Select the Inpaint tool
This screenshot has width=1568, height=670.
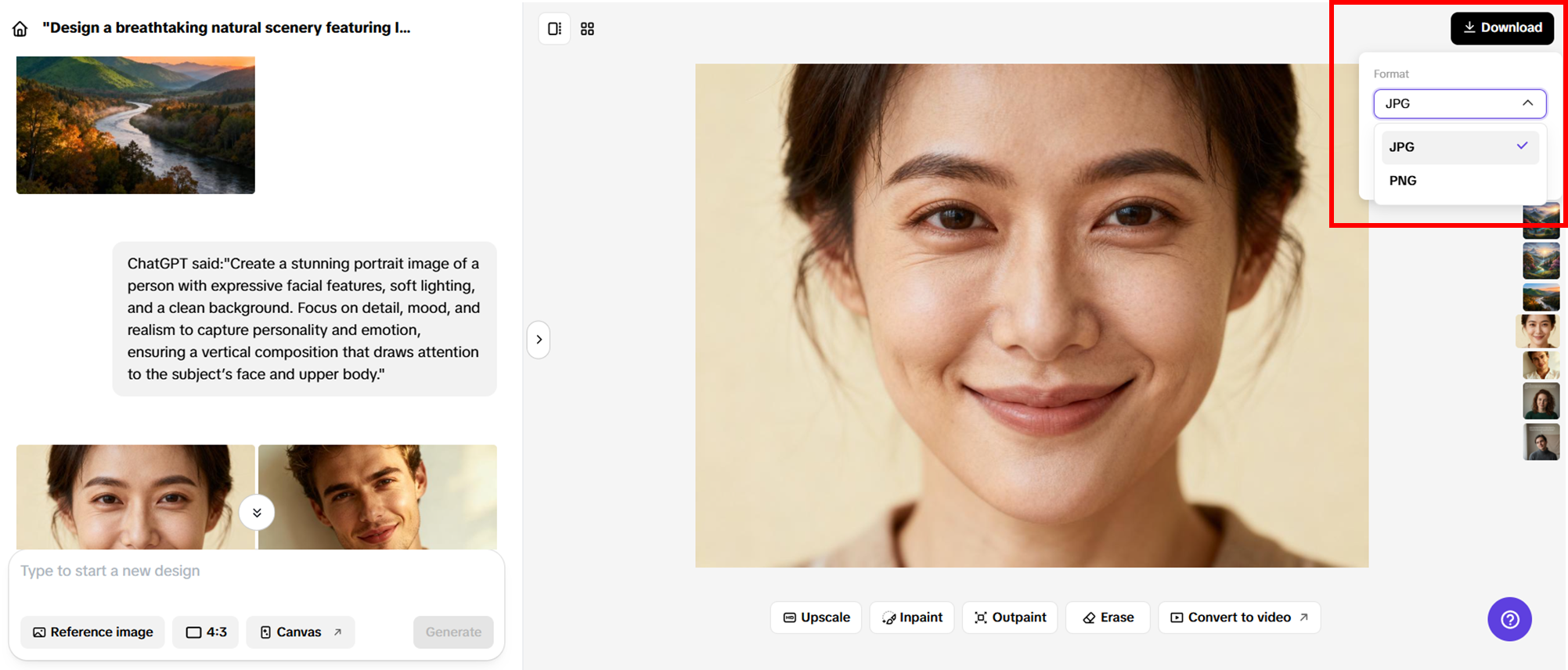pyautogui.click(x=911, y=618)
